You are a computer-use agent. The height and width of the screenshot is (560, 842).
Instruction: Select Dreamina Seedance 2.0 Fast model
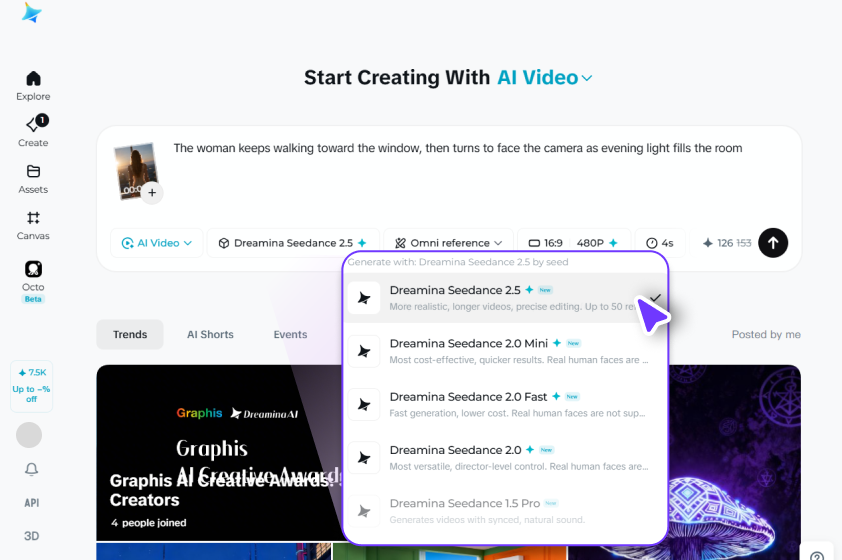[x=505, y=404]
